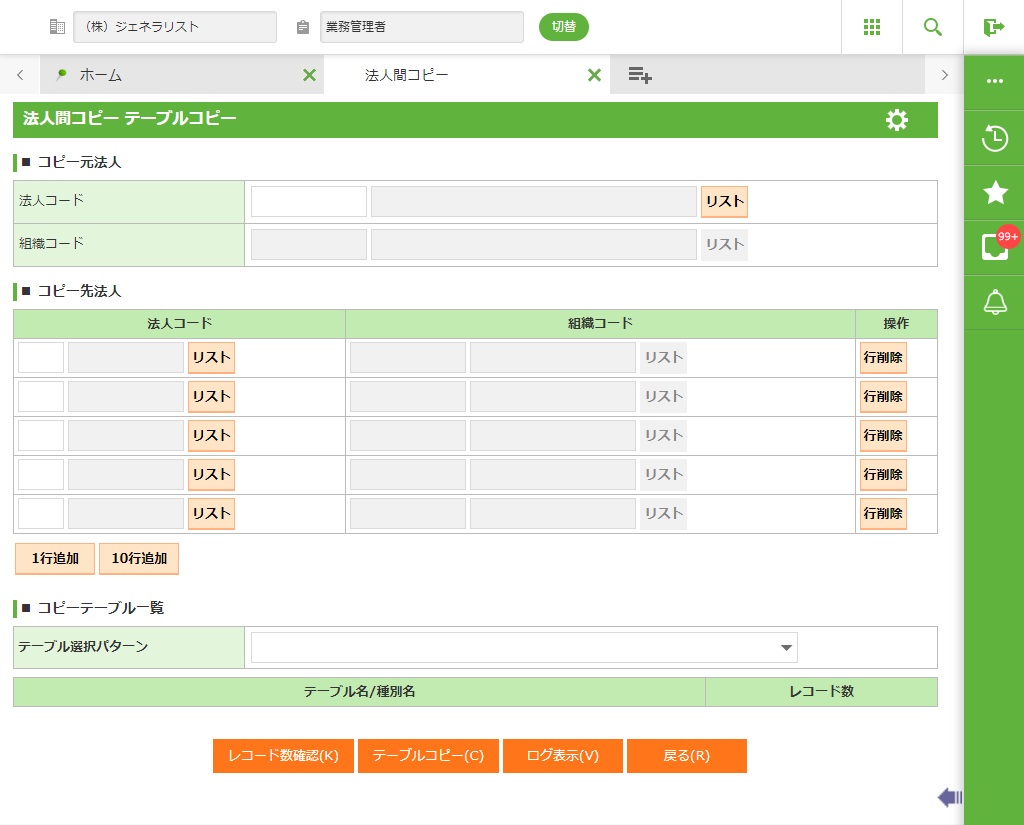
Task: Click the コピー元法人 法人コード input field
Action: (x=308, y=201)
